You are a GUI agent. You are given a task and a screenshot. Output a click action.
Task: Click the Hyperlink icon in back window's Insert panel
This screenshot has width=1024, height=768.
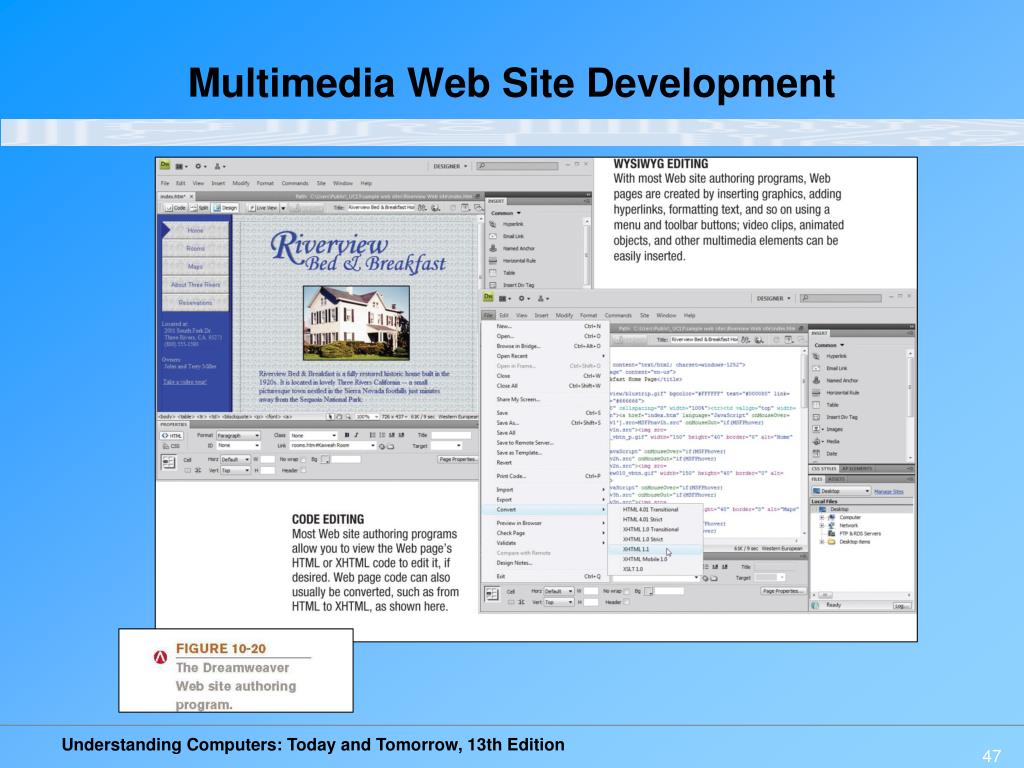pyautogui.click(x=493, y=224)
